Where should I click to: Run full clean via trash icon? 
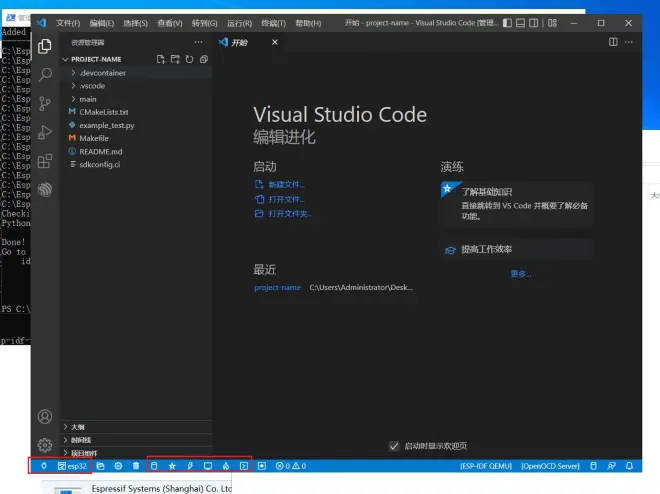coord(136,466)
